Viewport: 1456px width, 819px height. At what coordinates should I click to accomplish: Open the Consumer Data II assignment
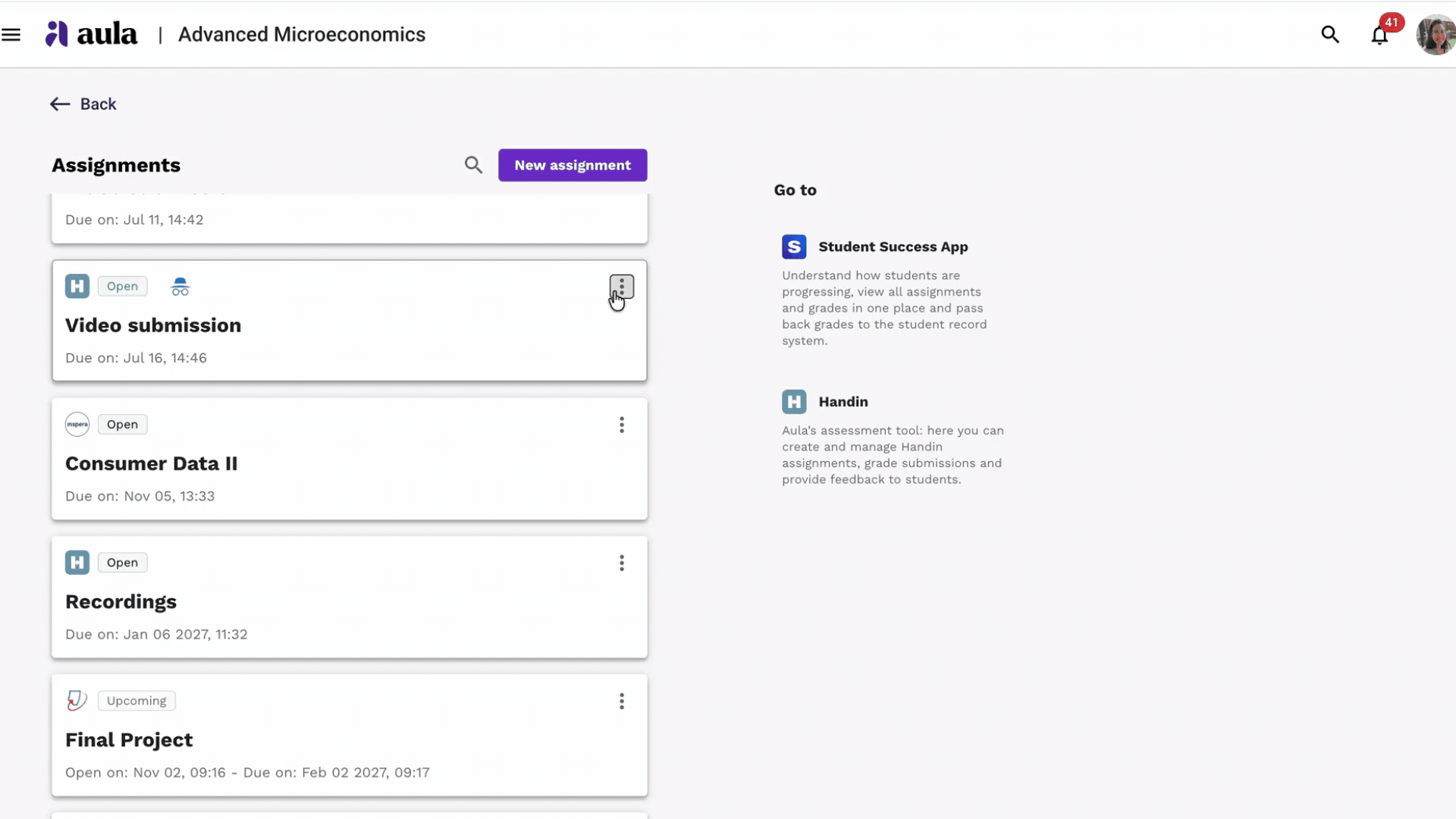(x=152, y=463)
